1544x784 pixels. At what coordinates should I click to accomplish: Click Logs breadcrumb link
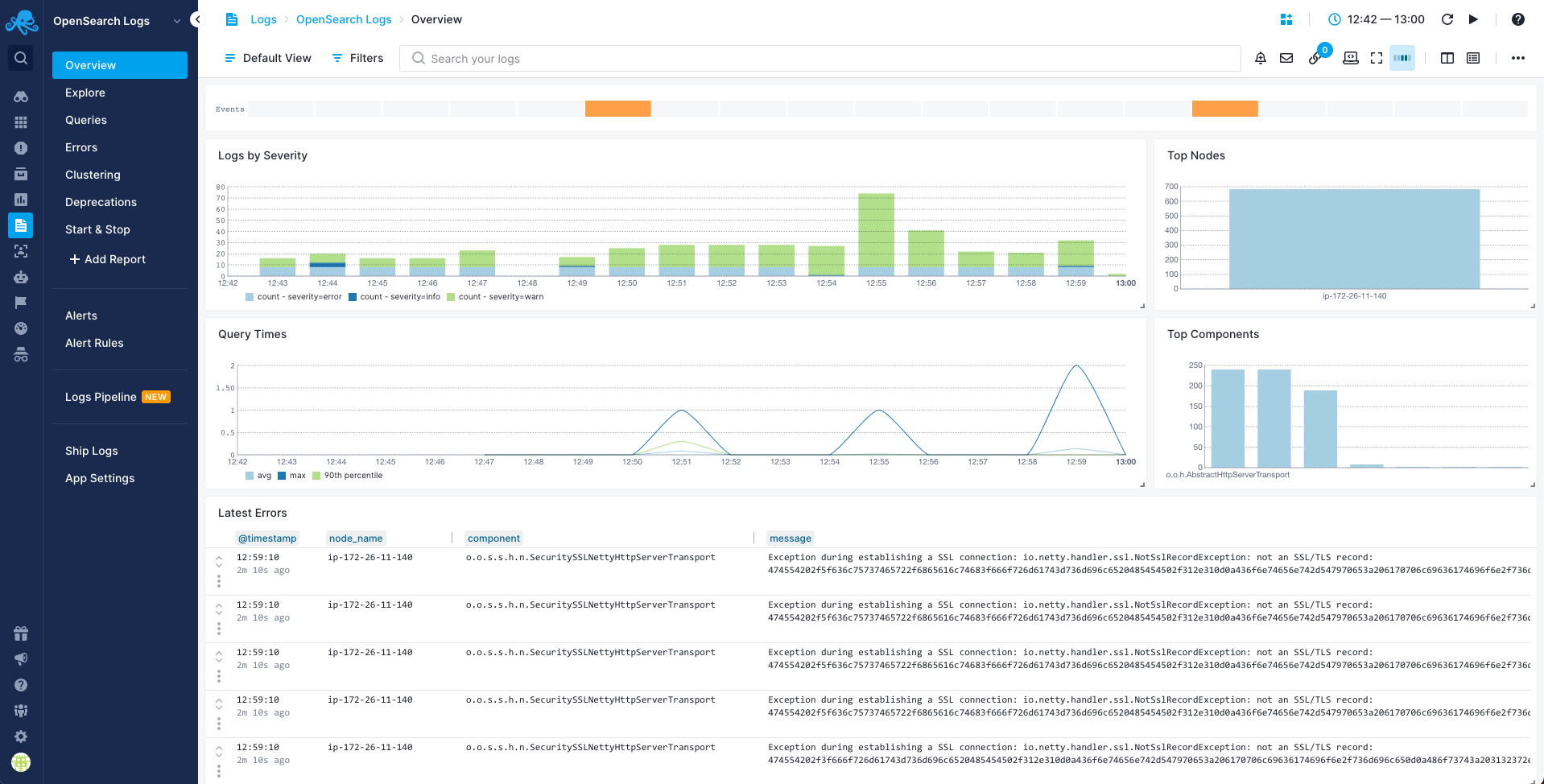tap(263, 19)
